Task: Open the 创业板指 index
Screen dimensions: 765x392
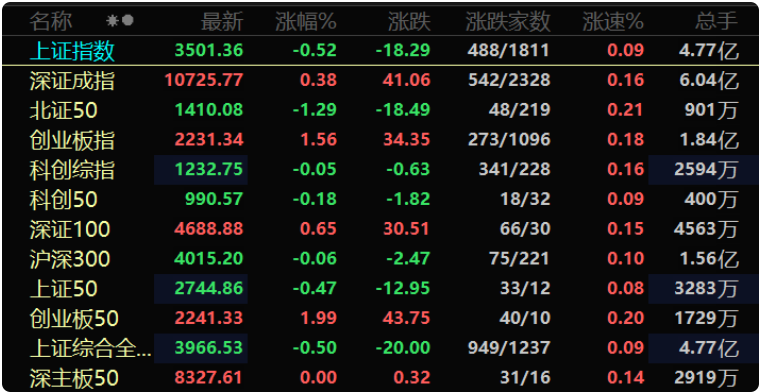Action: pyautogui.click(x=381, y=140)
